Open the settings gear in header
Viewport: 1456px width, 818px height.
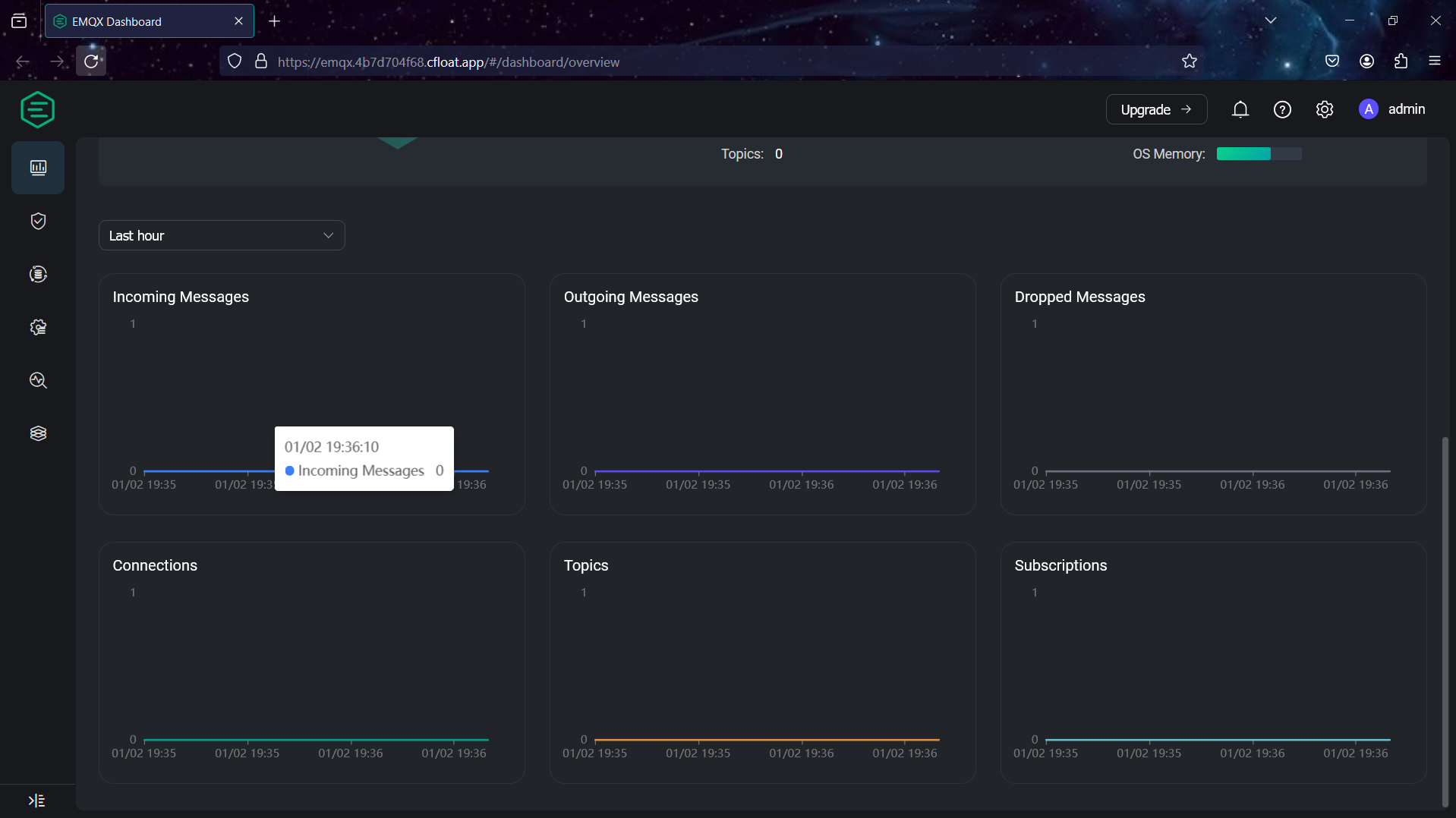coord(1325,109)
